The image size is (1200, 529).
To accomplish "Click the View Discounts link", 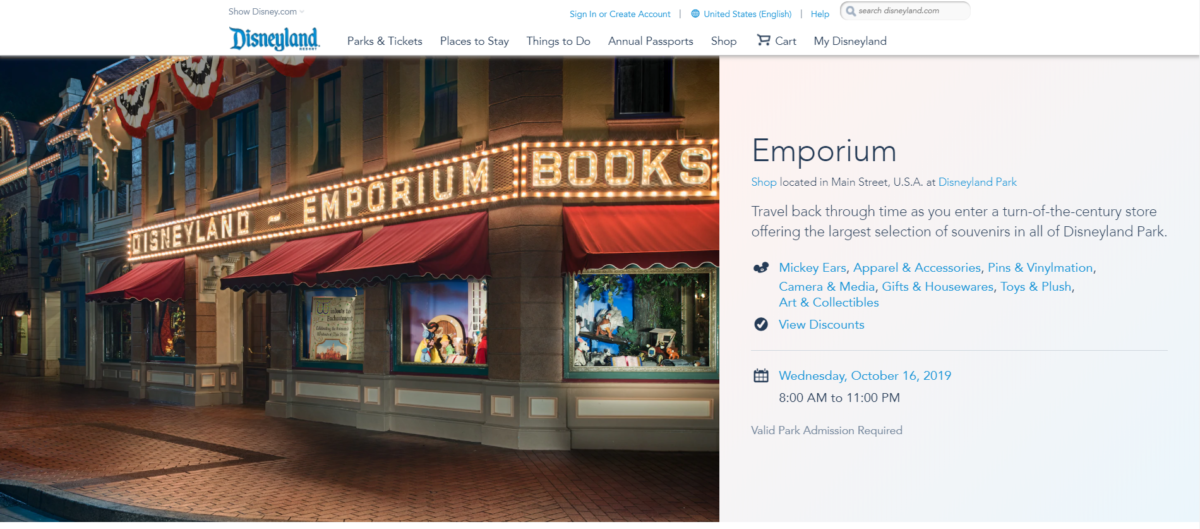I will (x=822, y=324).
